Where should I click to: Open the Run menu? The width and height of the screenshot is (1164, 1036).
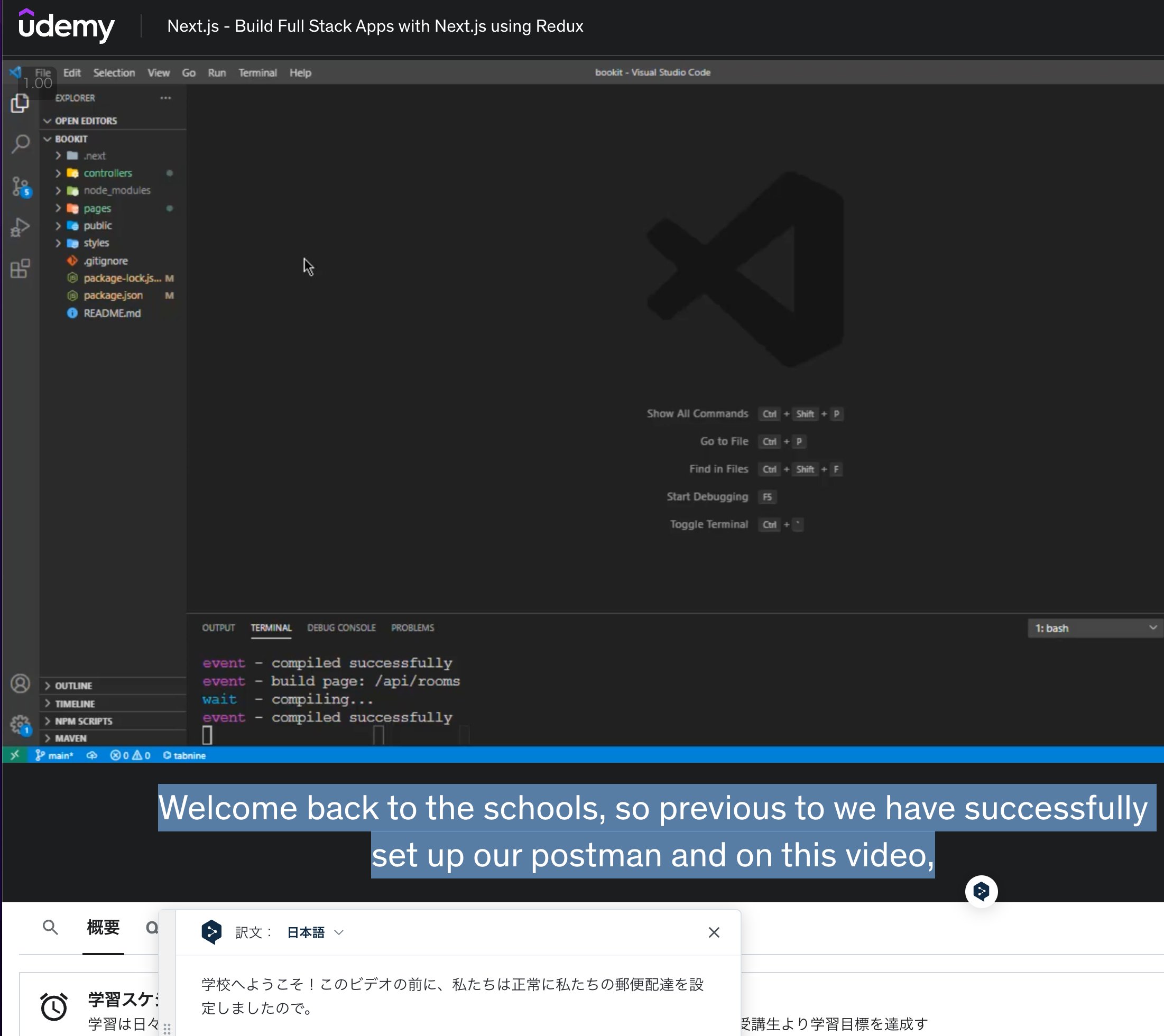tap(216, 72)
